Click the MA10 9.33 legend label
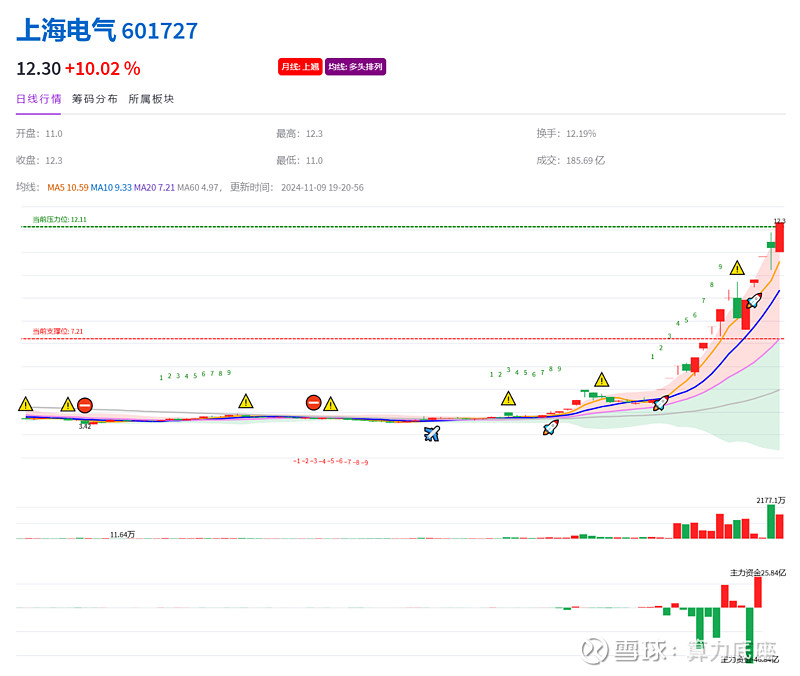 click(111, 188)
